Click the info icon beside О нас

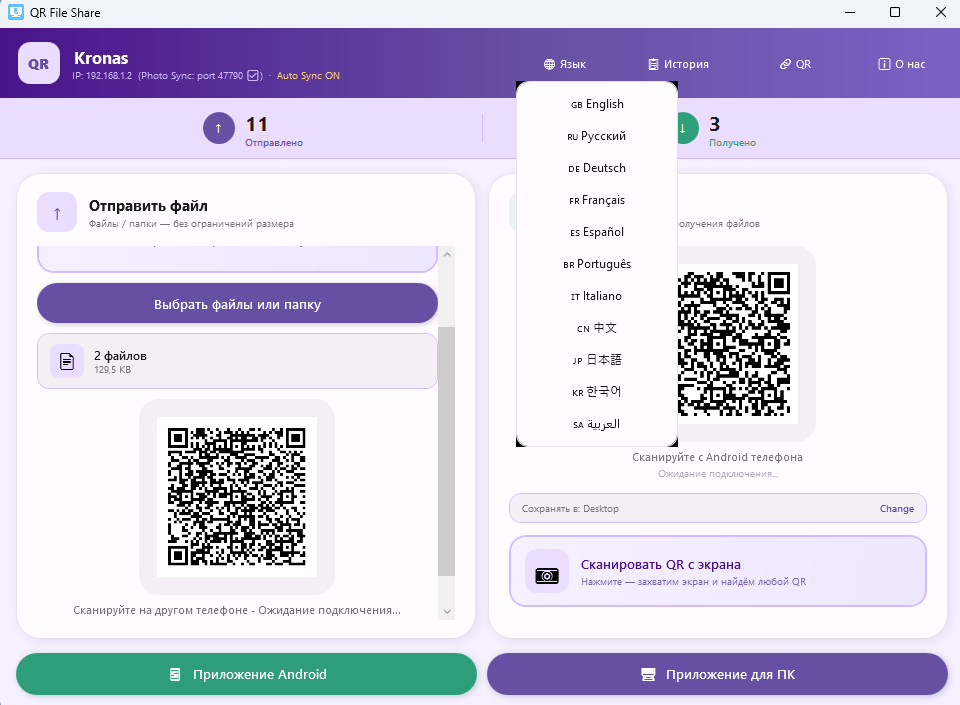pyautogui.click(x=884, y=64)
